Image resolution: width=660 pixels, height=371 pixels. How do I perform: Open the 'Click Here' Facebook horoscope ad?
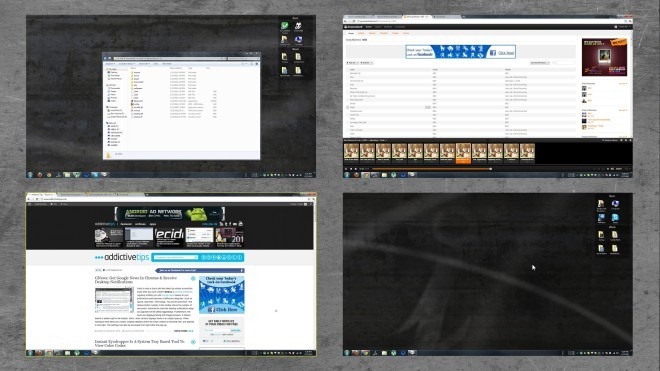(221, 294)
